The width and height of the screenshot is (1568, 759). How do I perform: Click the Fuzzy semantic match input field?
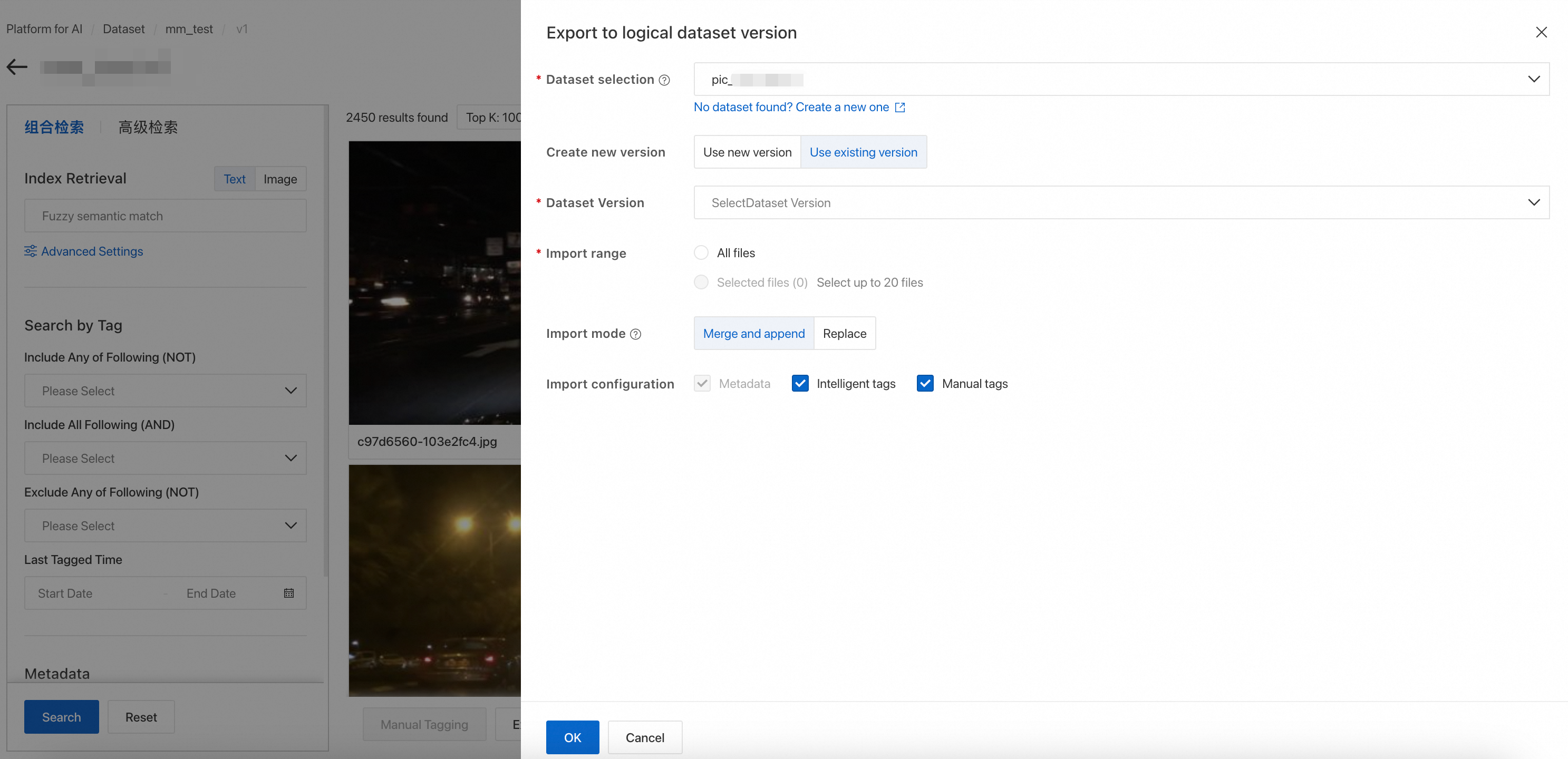point(165,216)
